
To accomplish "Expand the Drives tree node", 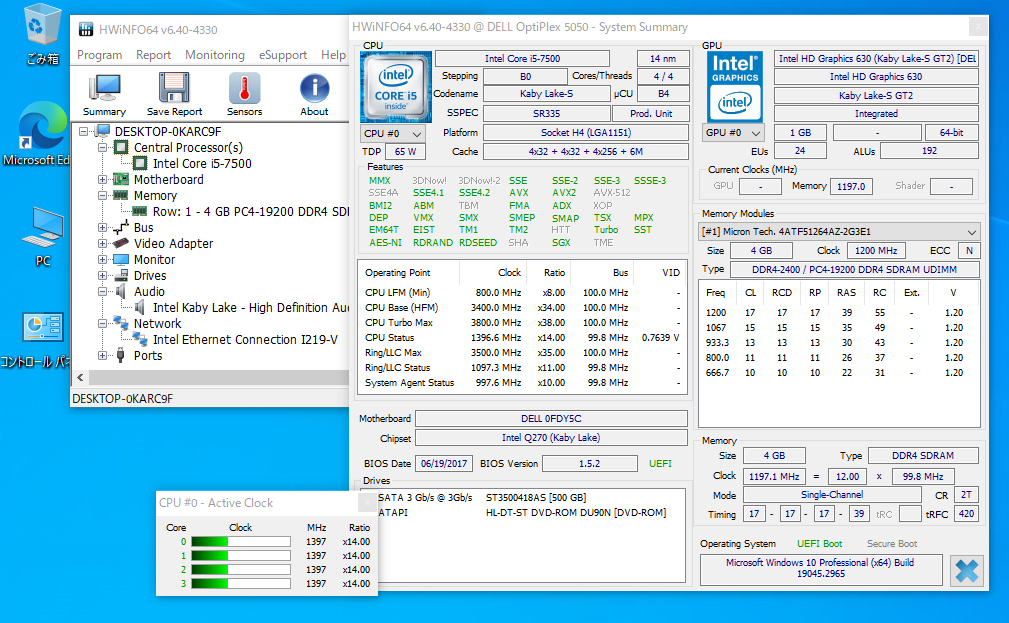I will tap(102, 276).
